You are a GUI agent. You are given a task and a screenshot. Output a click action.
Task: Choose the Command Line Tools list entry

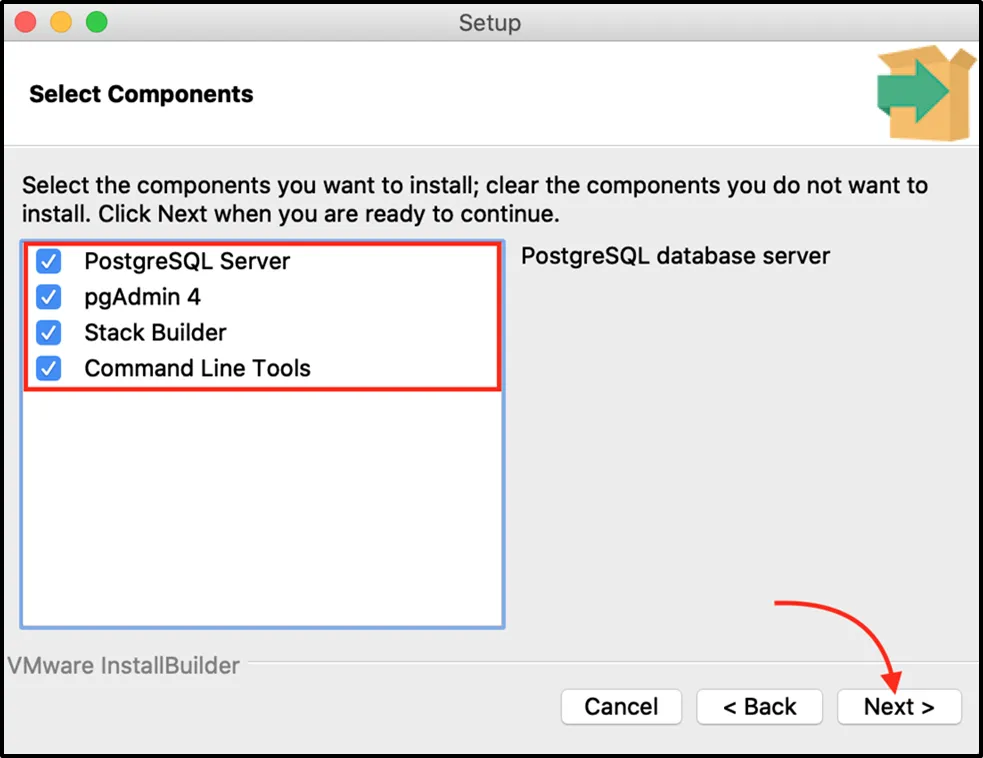coord(197,368)
